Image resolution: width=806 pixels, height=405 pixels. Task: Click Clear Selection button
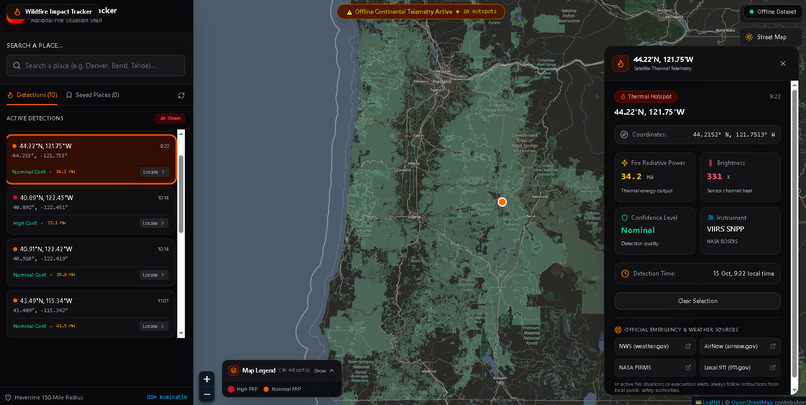coord(697,301)
